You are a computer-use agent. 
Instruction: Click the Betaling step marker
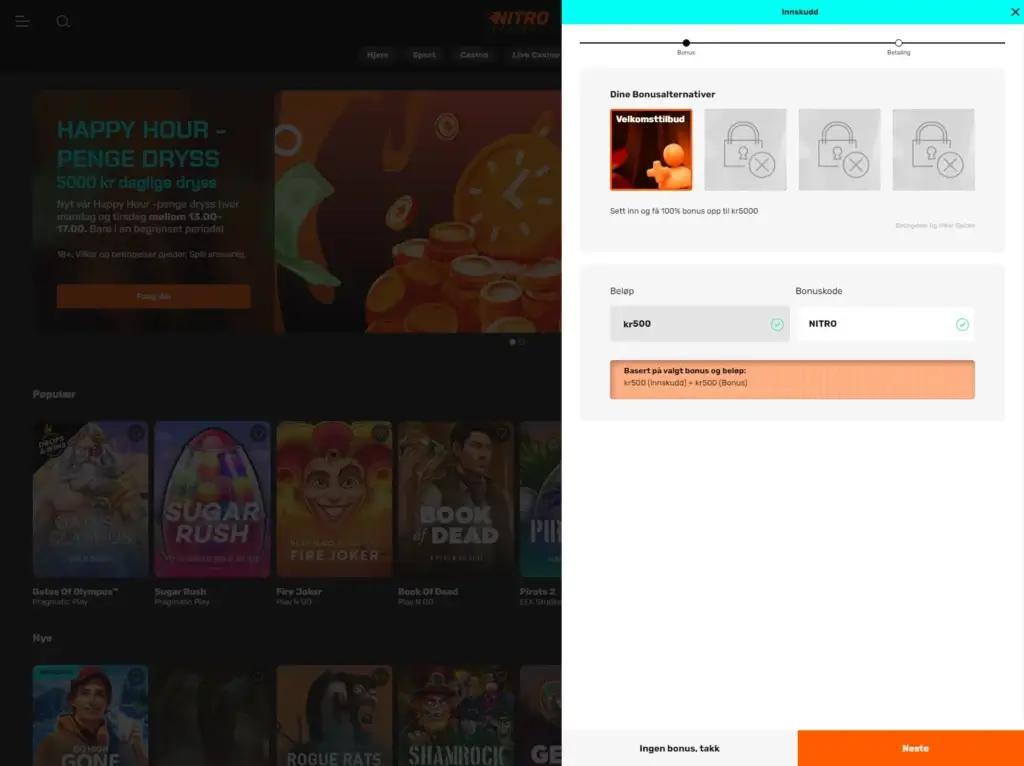899,43
